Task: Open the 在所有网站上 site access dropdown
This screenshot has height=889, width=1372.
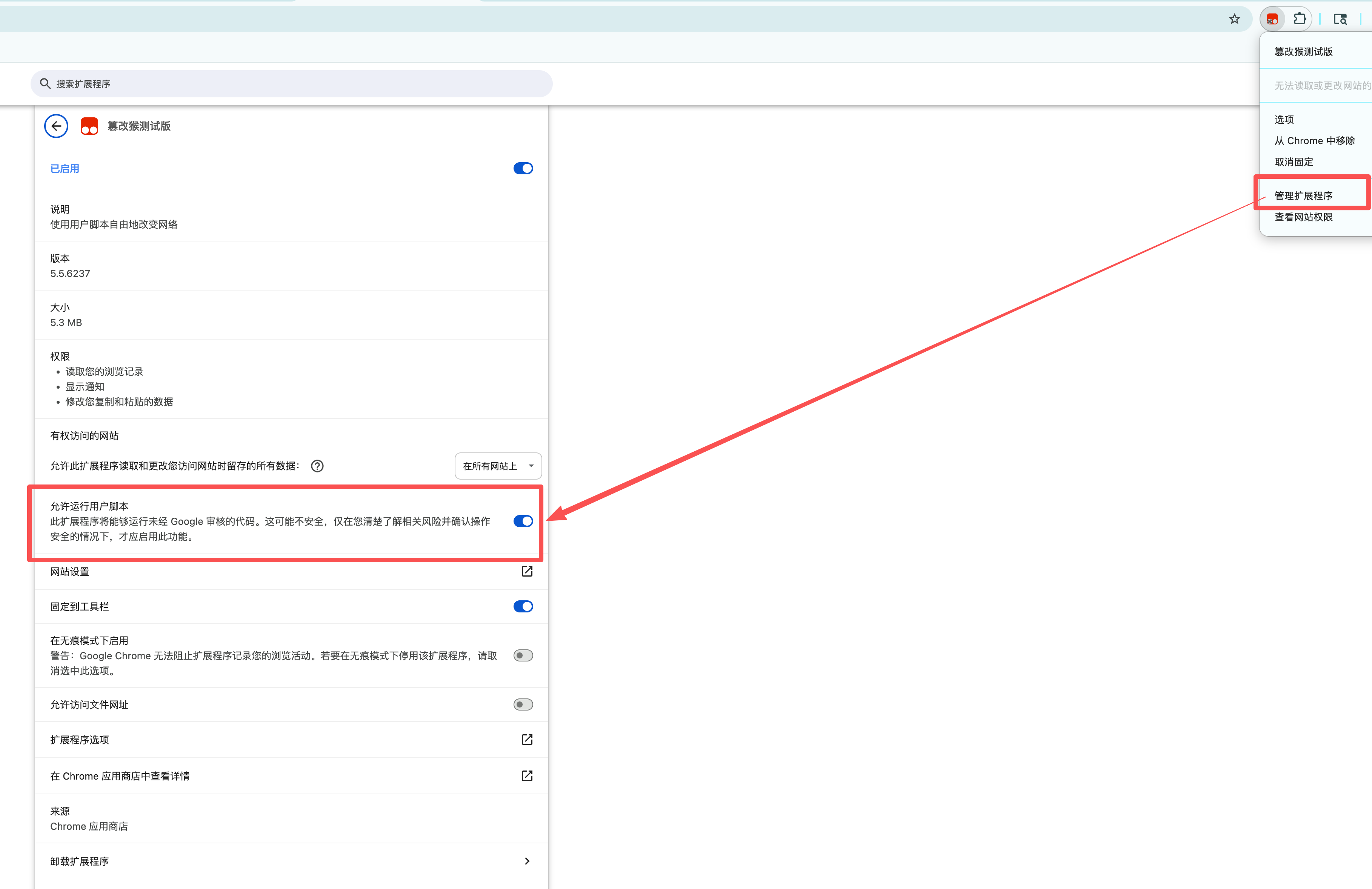Action: pyautogui.click(x=498, y=466)
